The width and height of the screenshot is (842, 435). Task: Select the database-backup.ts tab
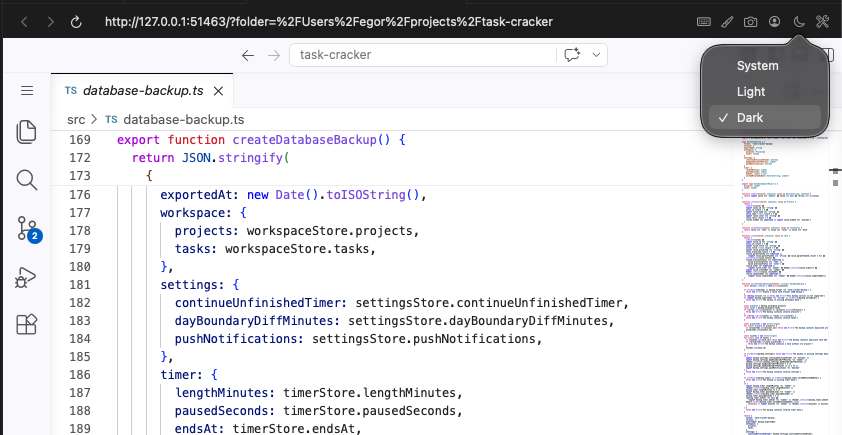[142, 91]
